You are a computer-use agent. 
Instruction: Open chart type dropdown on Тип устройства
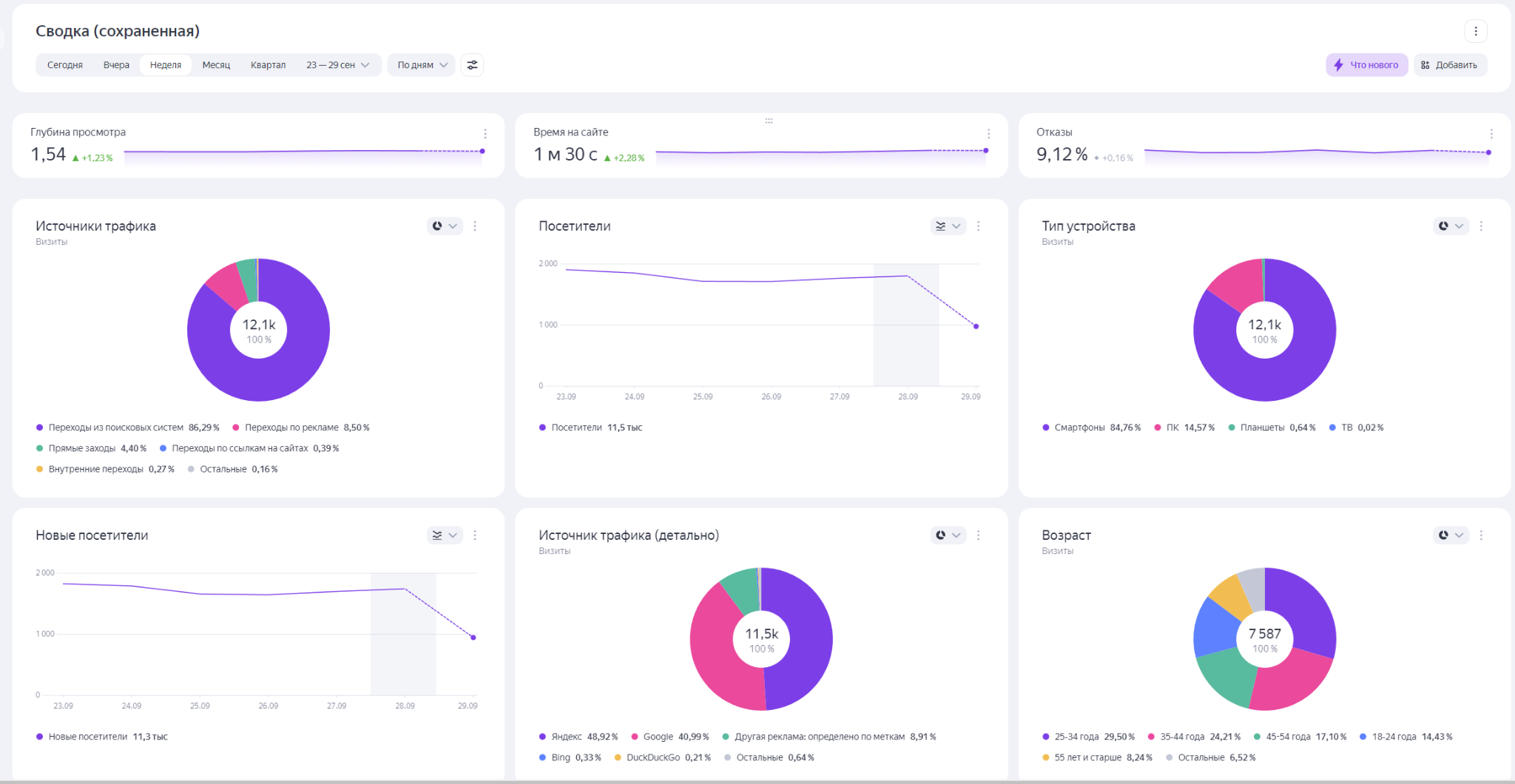pos(1451,226)
